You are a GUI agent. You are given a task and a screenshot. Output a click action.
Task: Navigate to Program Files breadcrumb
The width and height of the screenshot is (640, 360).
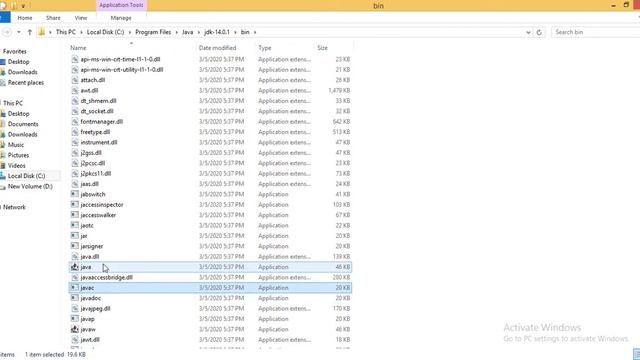(x=153, y=32)
